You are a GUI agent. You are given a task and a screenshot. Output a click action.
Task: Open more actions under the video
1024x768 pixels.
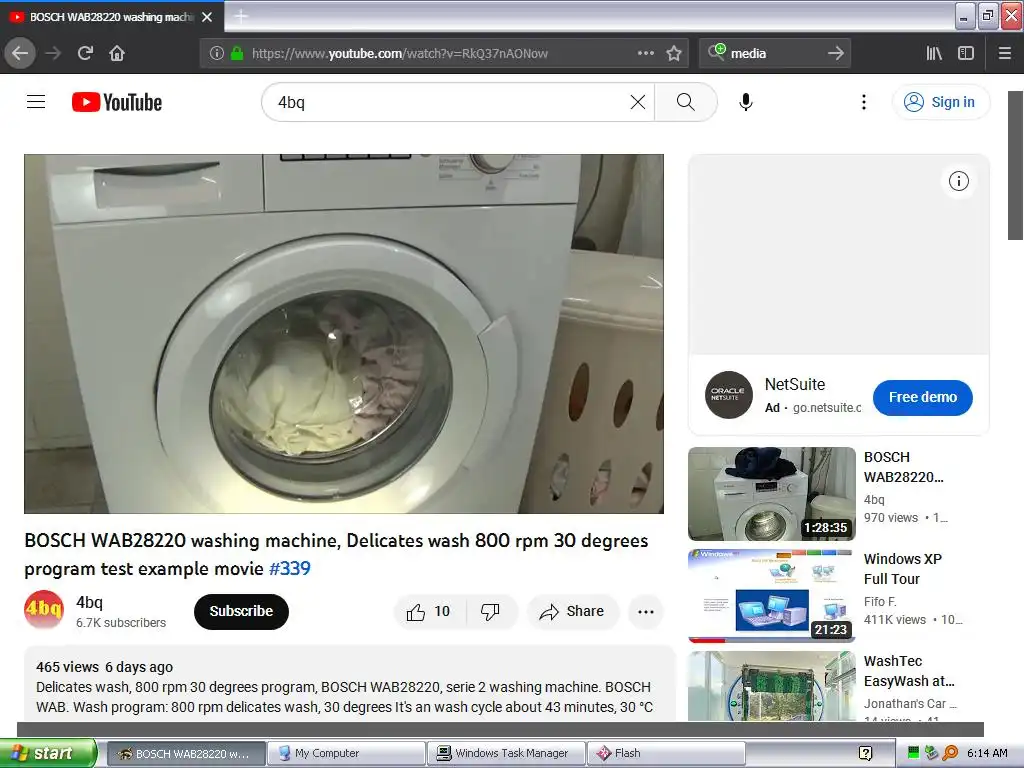pos(646,611)
